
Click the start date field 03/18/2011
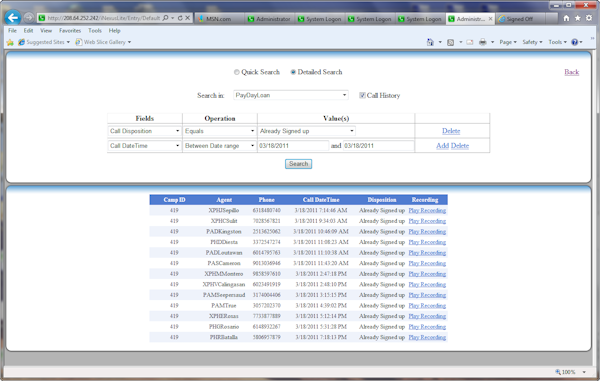click(x=293, y=146)
